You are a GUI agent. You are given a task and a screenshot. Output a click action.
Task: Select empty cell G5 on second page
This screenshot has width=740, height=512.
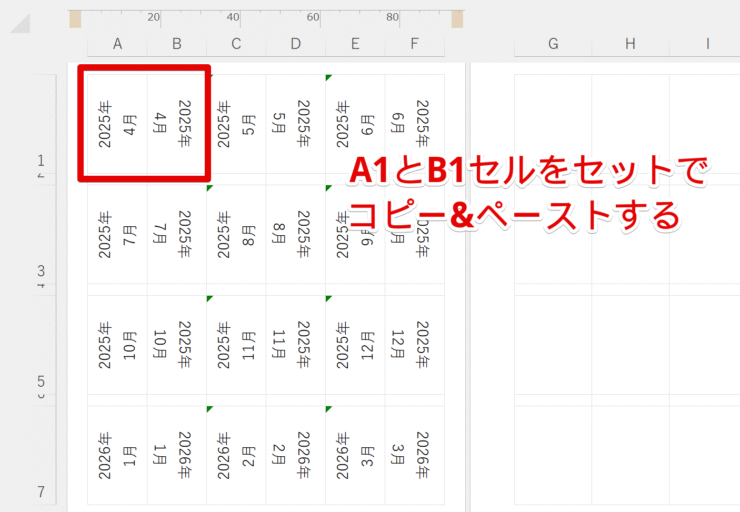click(x=553, y=344)
